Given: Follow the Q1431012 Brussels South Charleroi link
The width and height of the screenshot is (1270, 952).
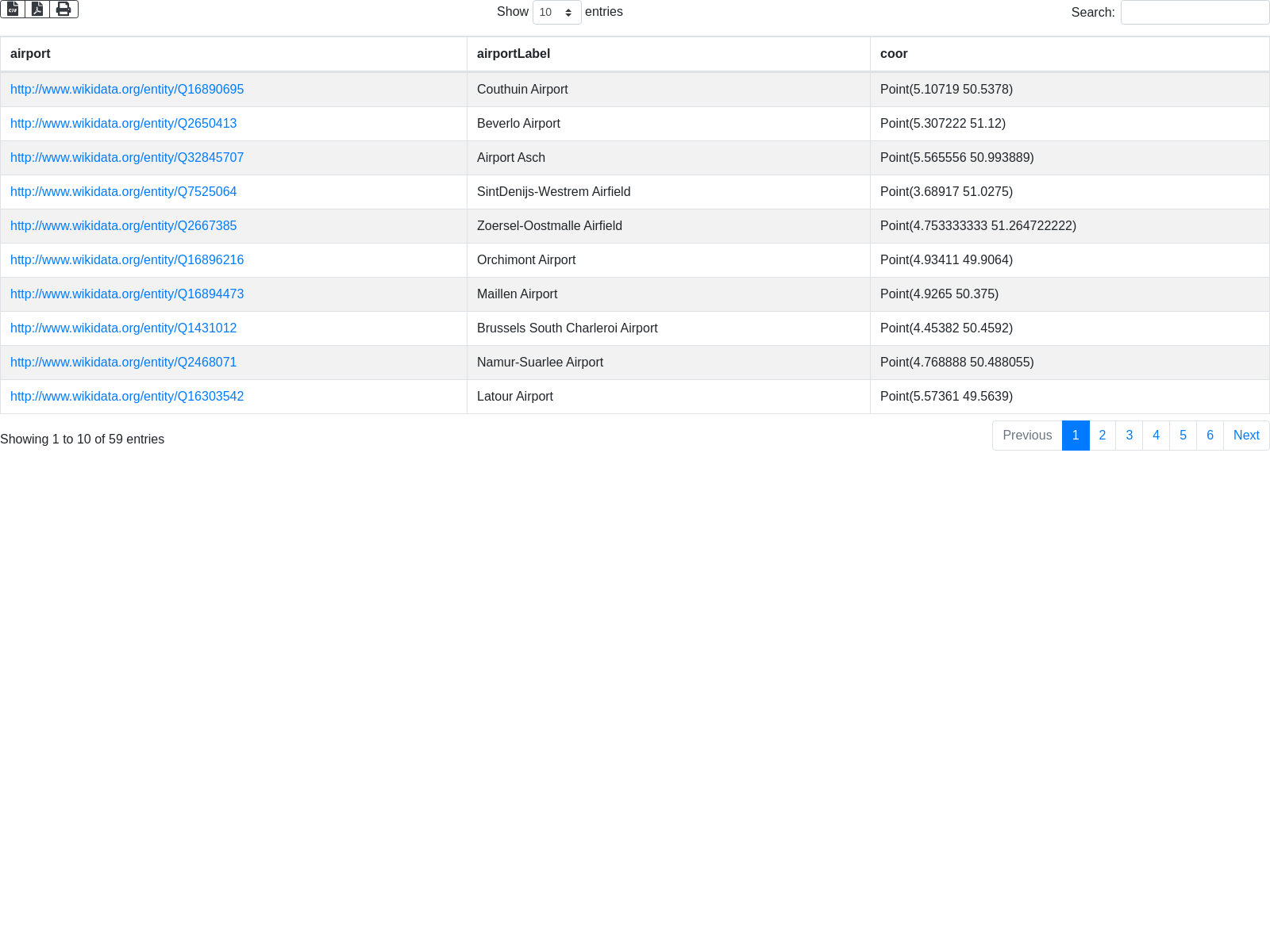Looking at the screenshot, I should click(x=123, y=328).
